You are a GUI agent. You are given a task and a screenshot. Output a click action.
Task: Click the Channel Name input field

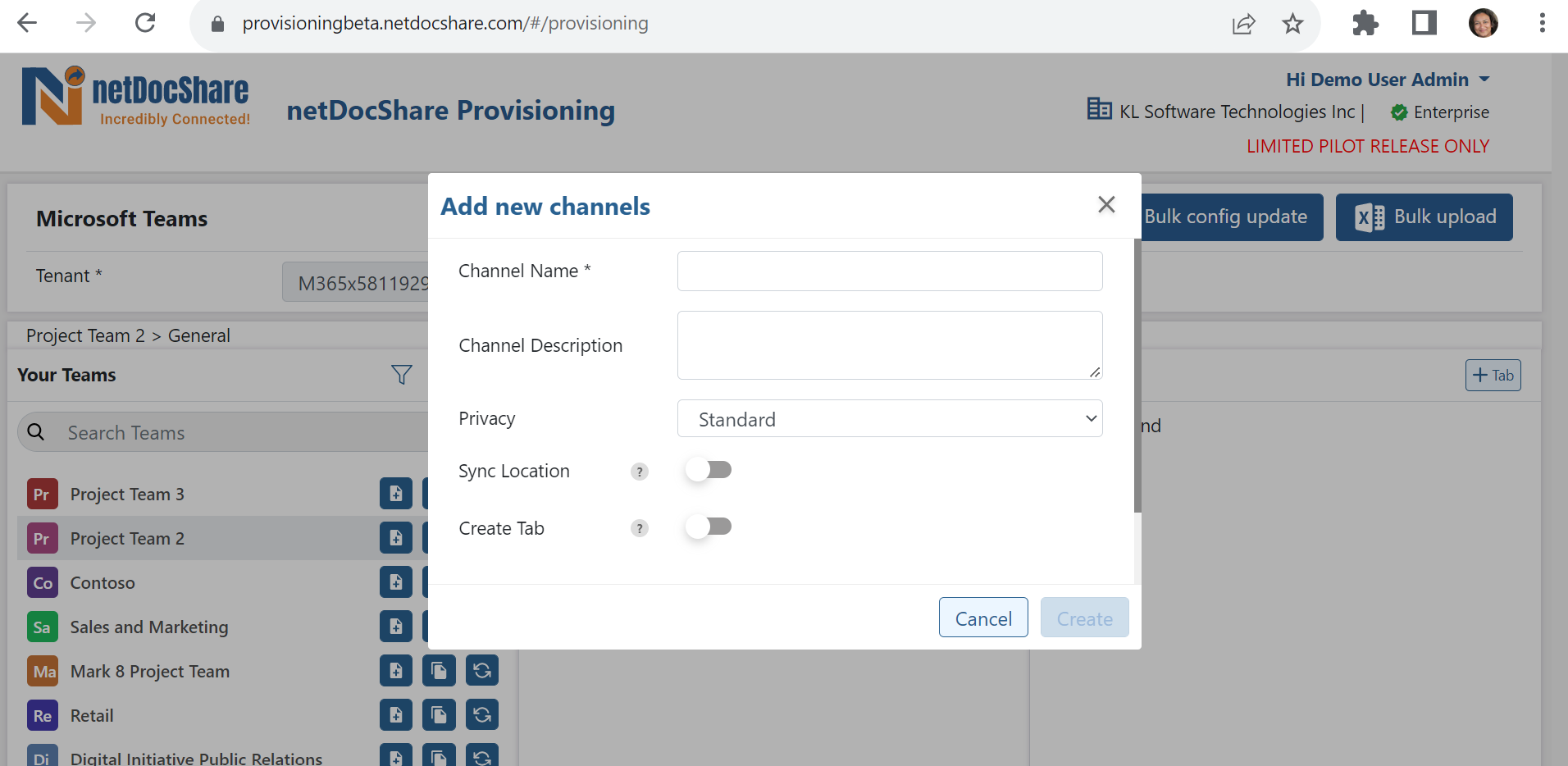890,271
